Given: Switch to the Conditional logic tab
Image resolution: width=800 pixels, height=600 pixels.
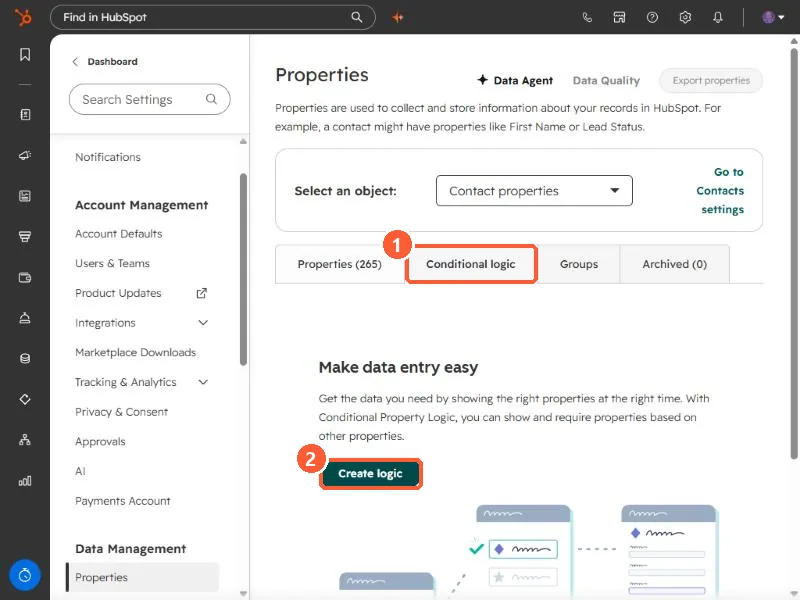Looking at the screenshot, I should tap(471, 264).
